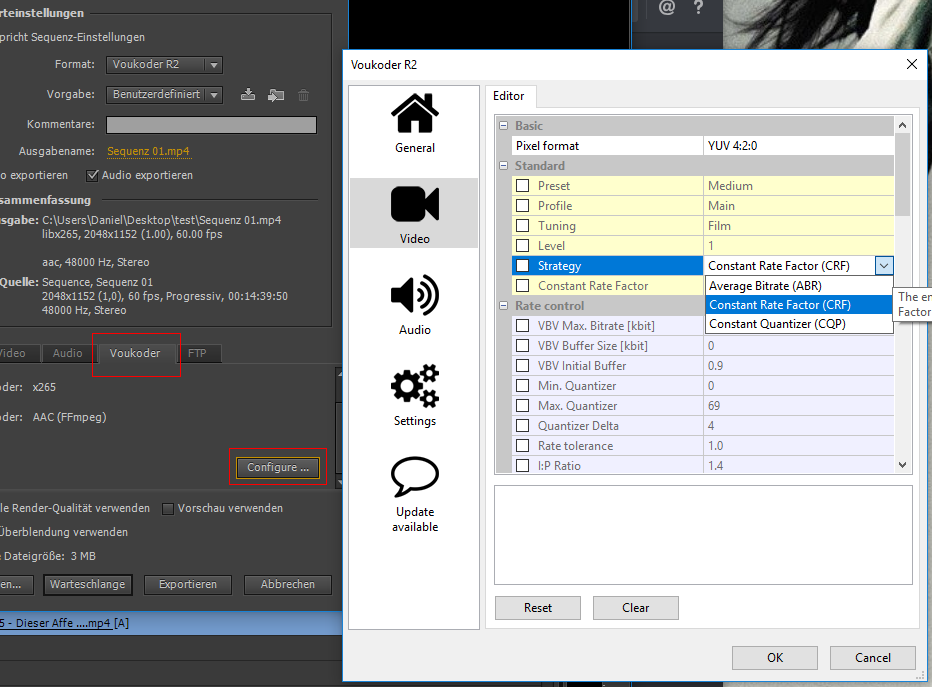Click the import preset icon

(276, 95)
